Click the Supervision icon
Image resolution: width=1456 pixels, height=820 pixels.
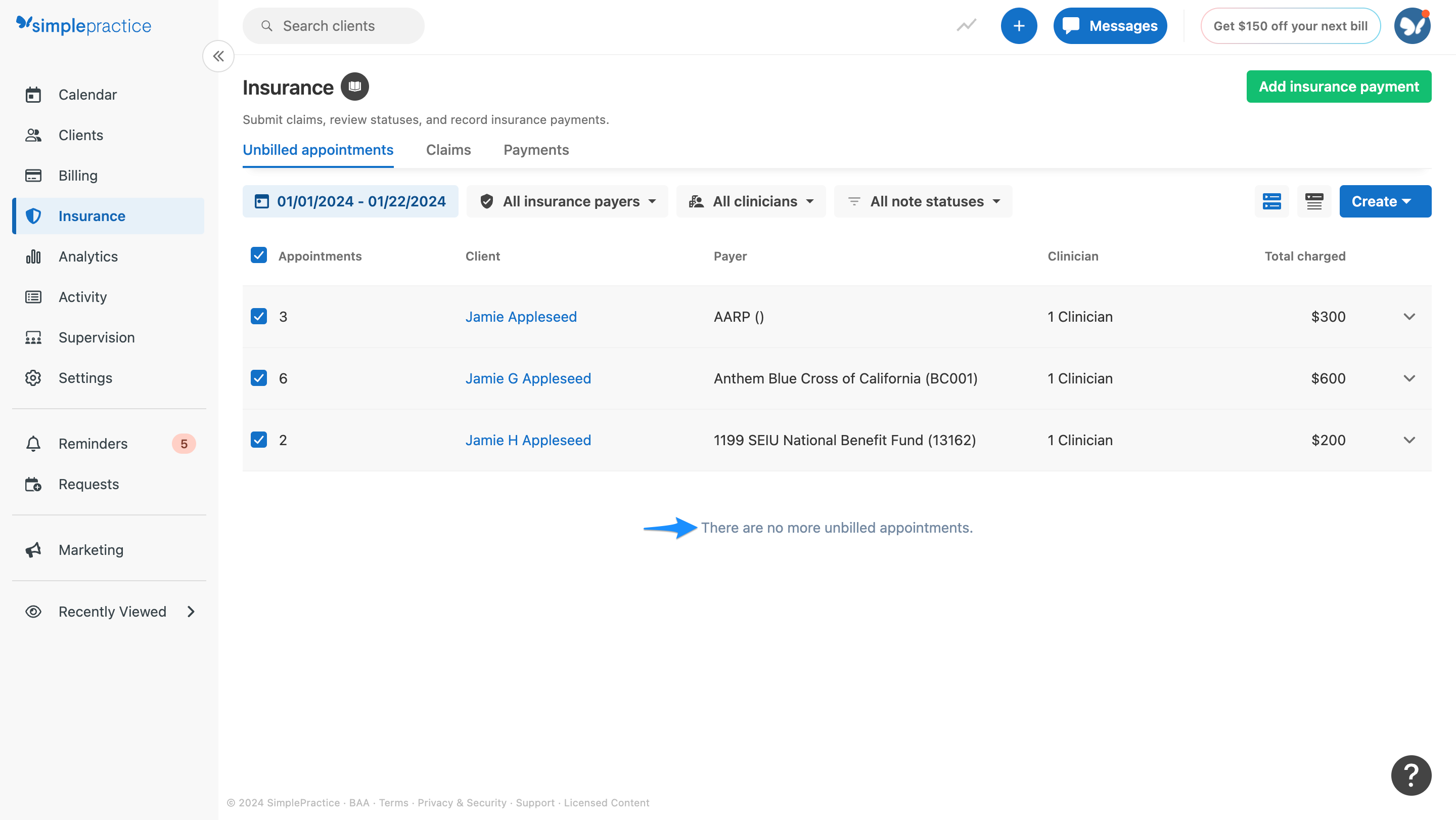click(33, 337)
